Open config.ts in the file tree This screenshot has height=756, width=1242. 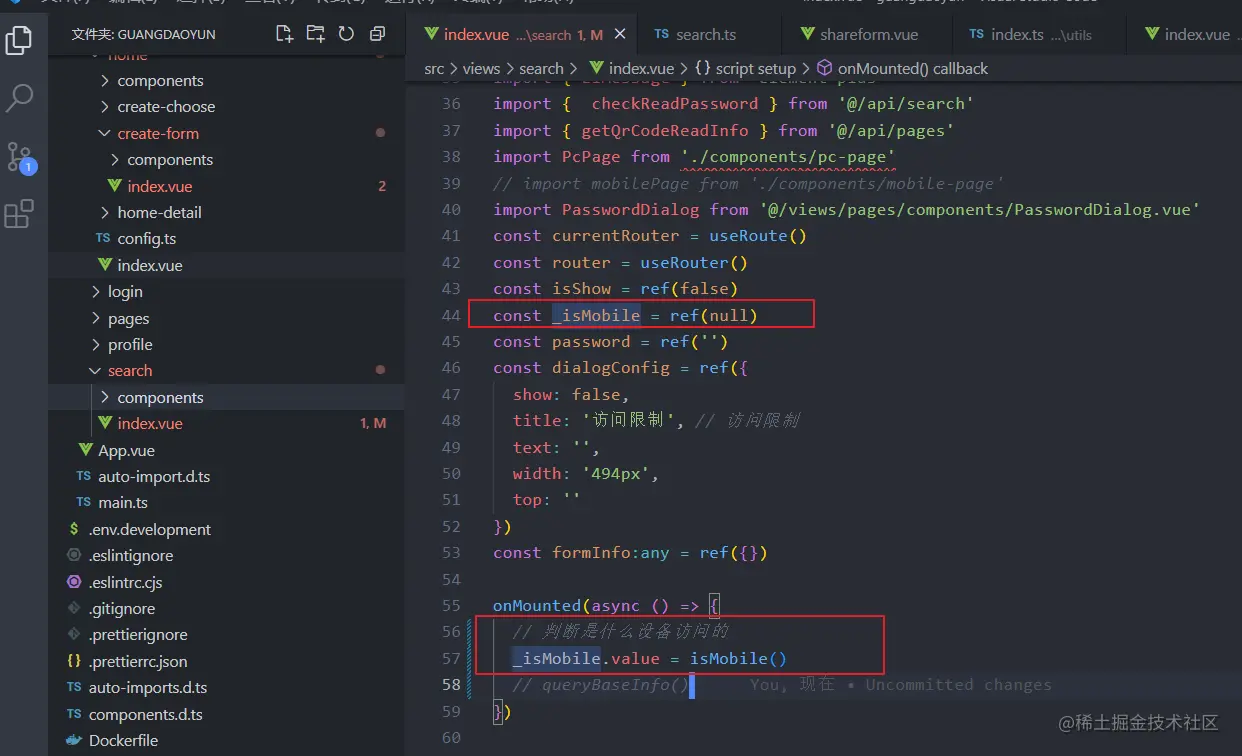pos(146,239)
